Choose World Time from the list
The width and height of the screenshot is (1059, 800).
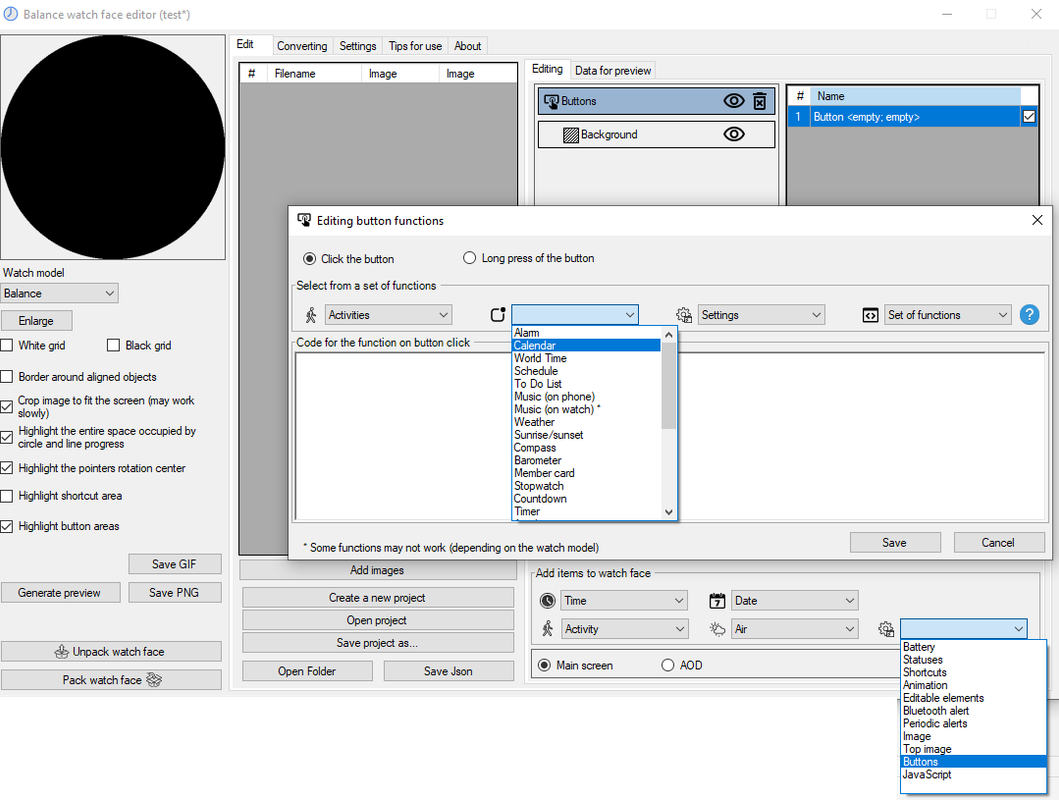tap(586, 358)
